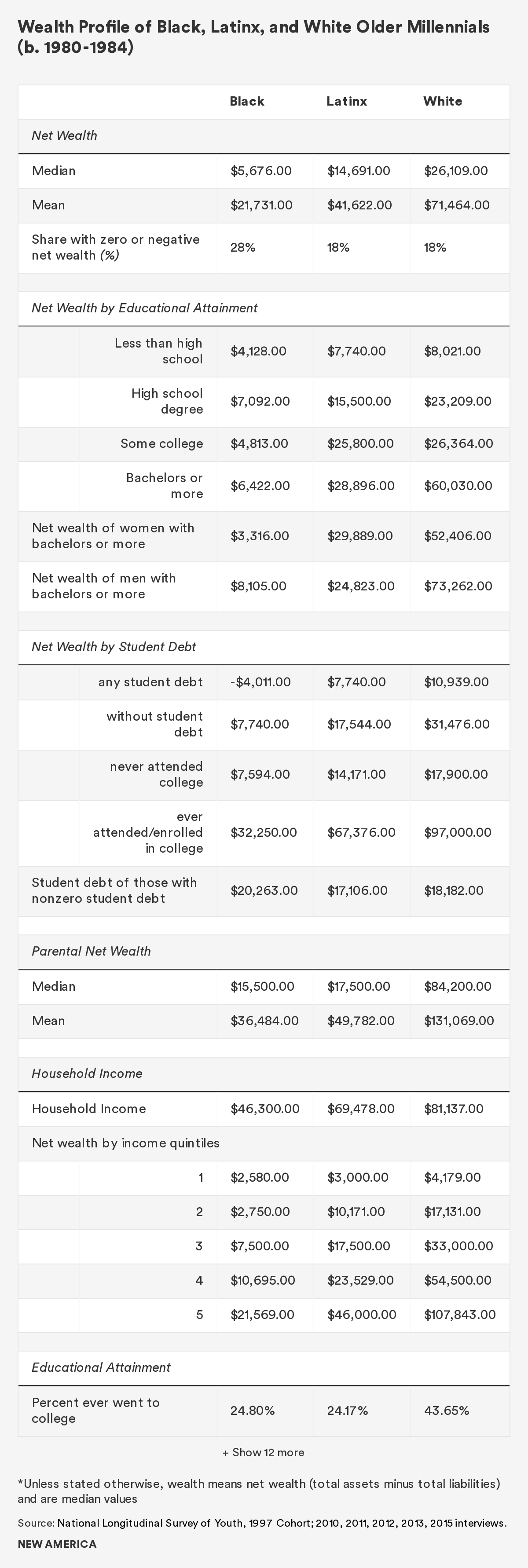Select the "Some college" row label

(x=161, y=444)
